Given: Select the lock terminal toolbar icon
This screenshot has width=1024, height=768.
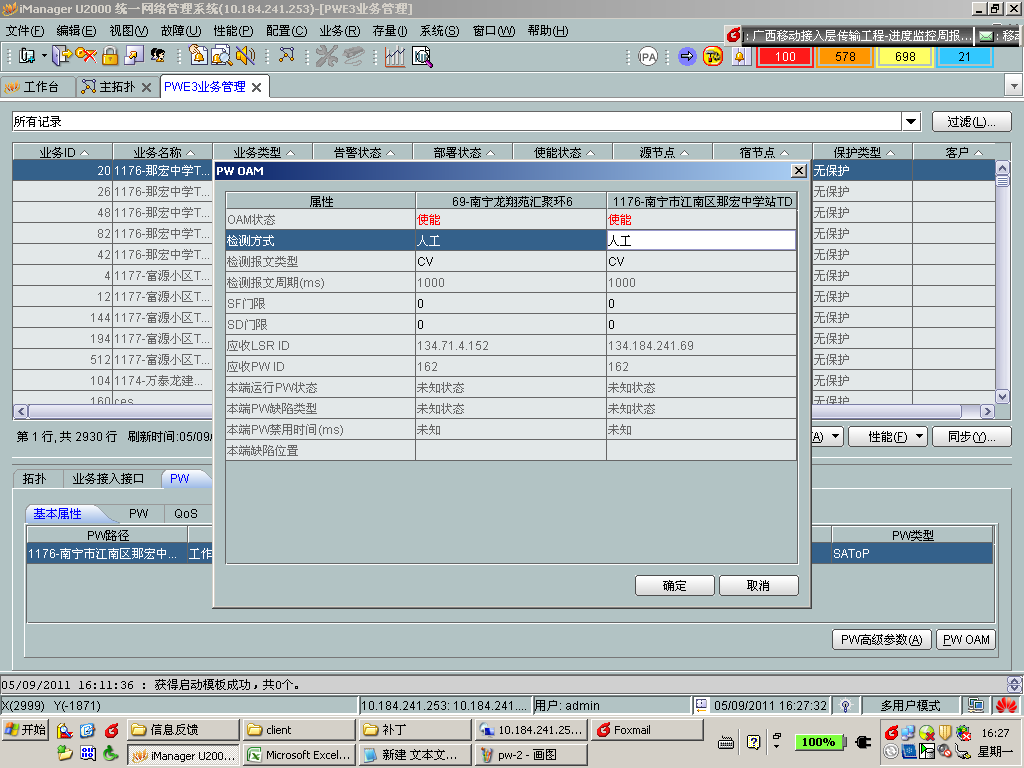Looking at the screenshot, I should pos(108,57).
